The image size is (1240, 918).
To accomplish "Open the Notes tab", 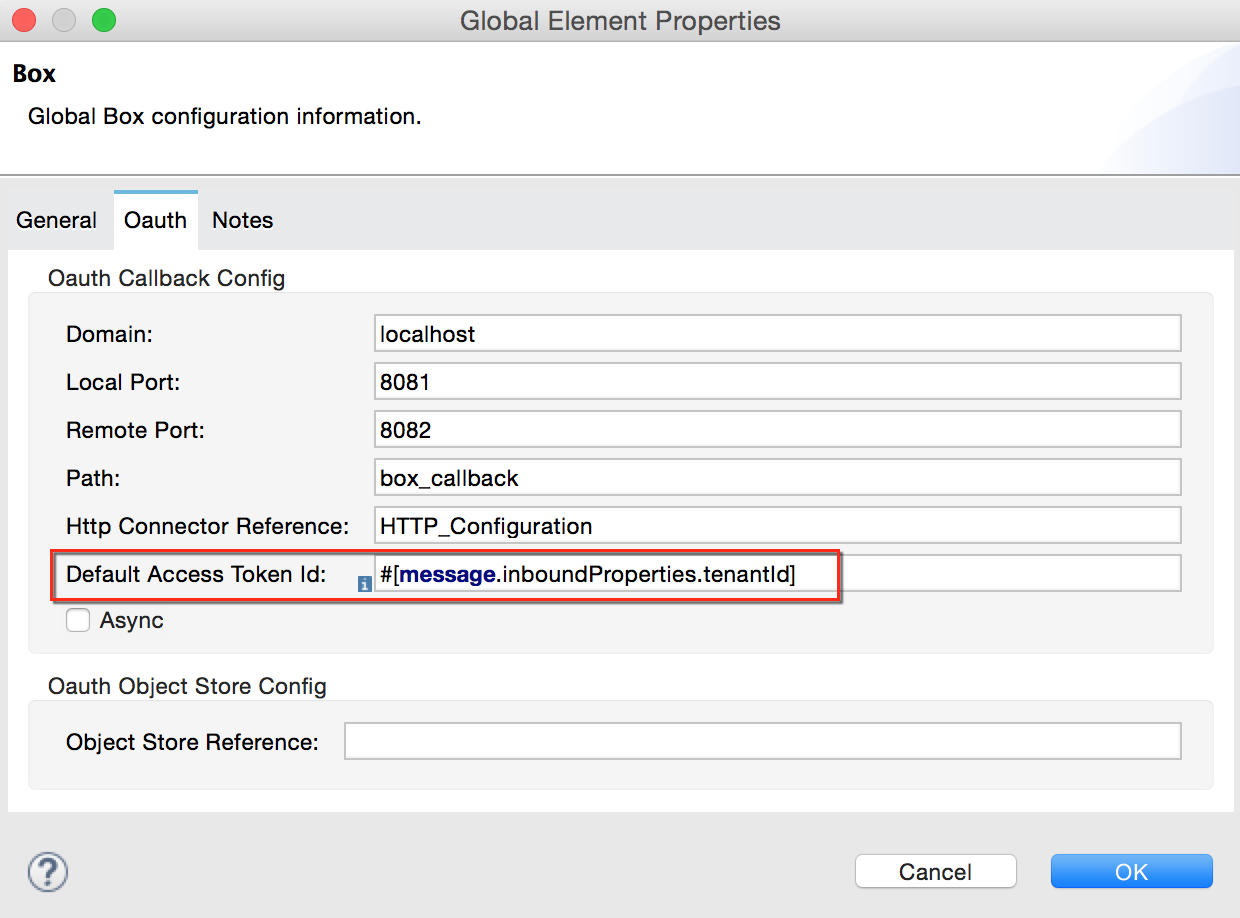I will [x=242, y=220].
